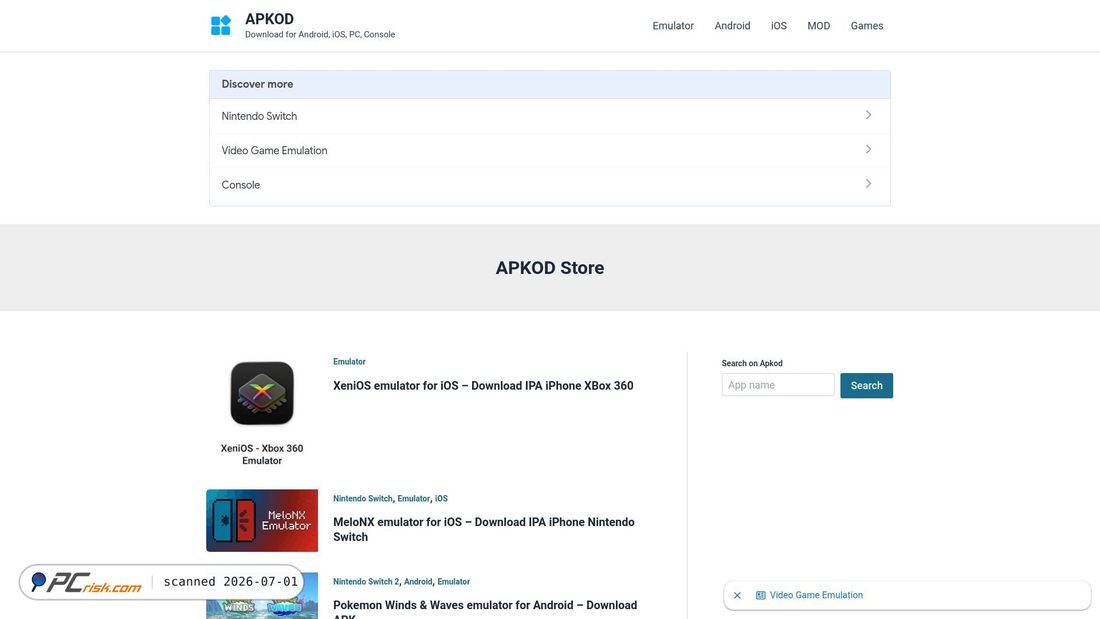
Task: Go to the iOS menu item
Action: [779, 25]
